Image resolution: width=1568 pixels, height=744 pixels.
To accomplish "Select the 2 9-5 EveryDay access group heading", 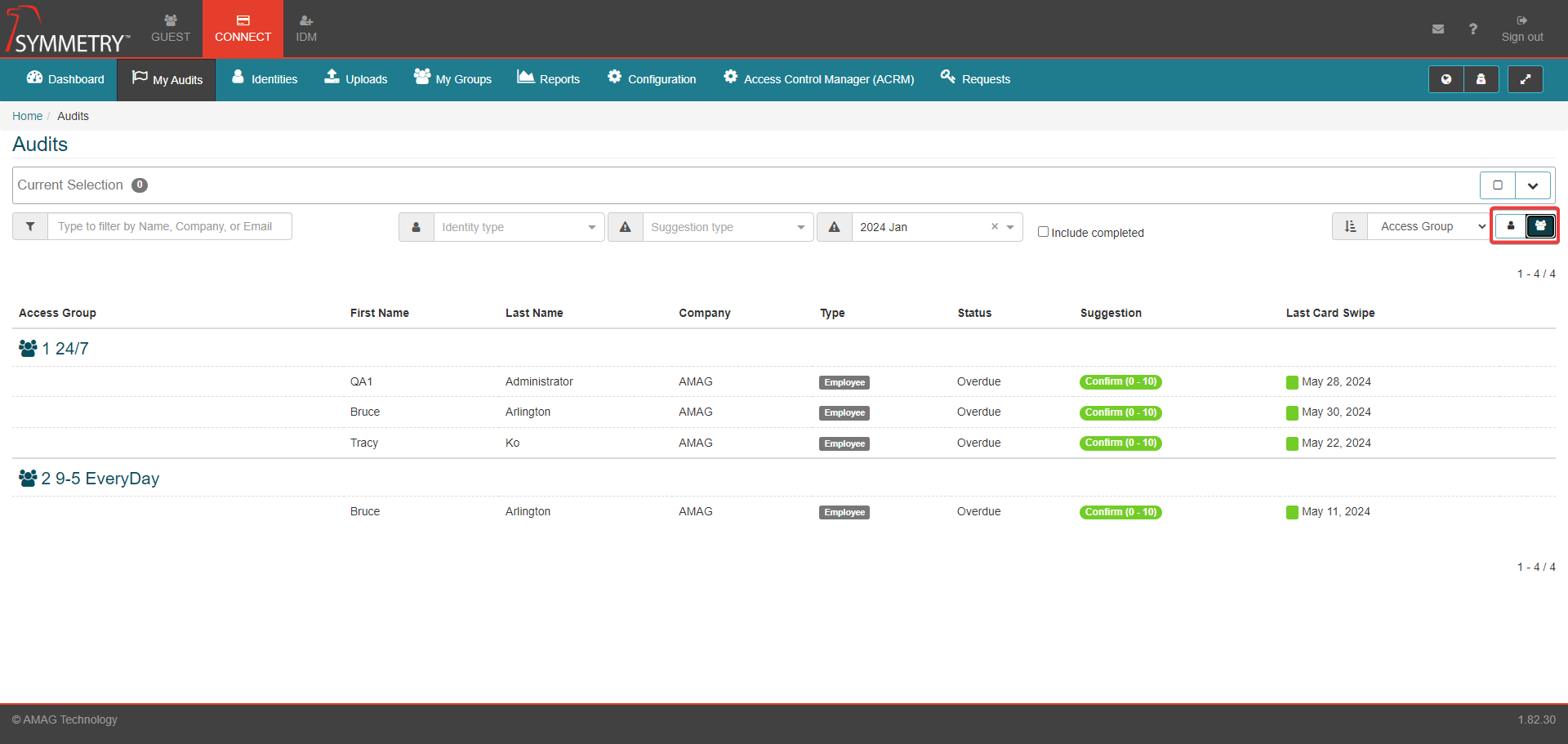I will click(x=89, y=479).
